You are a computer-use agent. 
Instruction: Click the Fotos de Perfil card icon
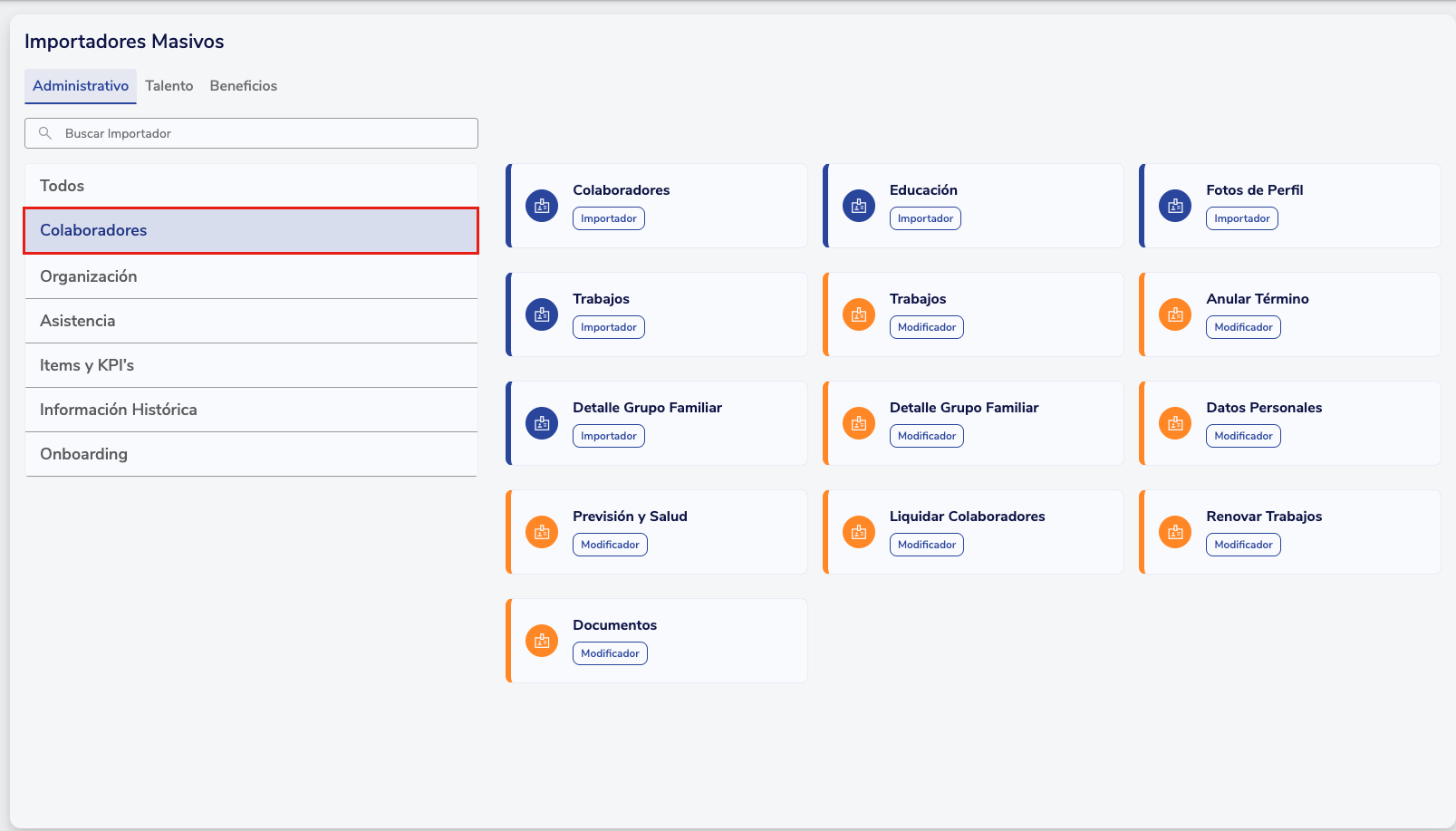1175,206
